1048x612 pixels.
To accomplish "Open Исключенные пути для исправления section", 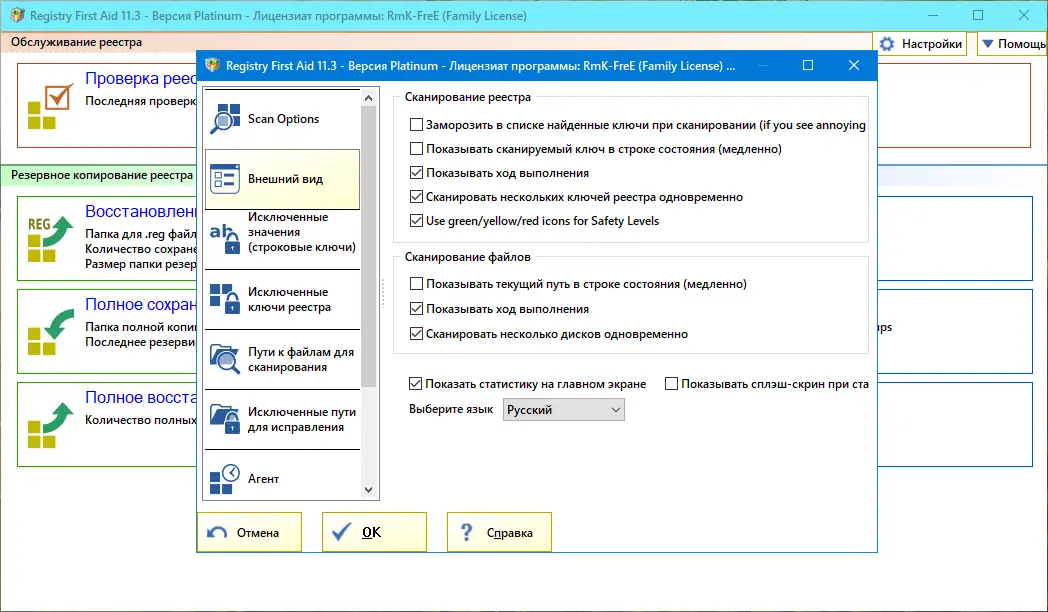I will [283, 419].
